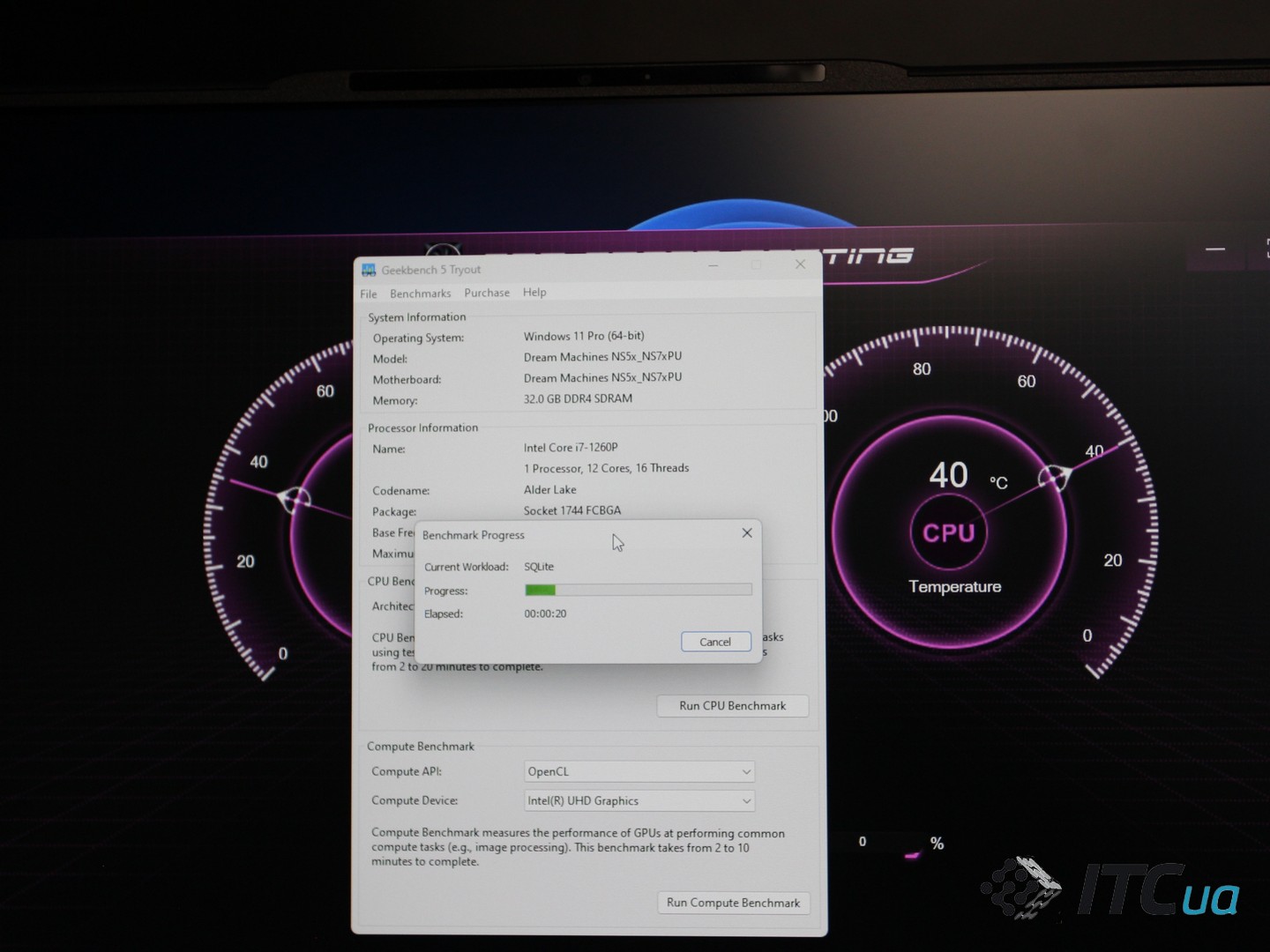This screenshot has width=1270, height=952.
Task: Cancel the running benchmark
Action: click(715, 642)
